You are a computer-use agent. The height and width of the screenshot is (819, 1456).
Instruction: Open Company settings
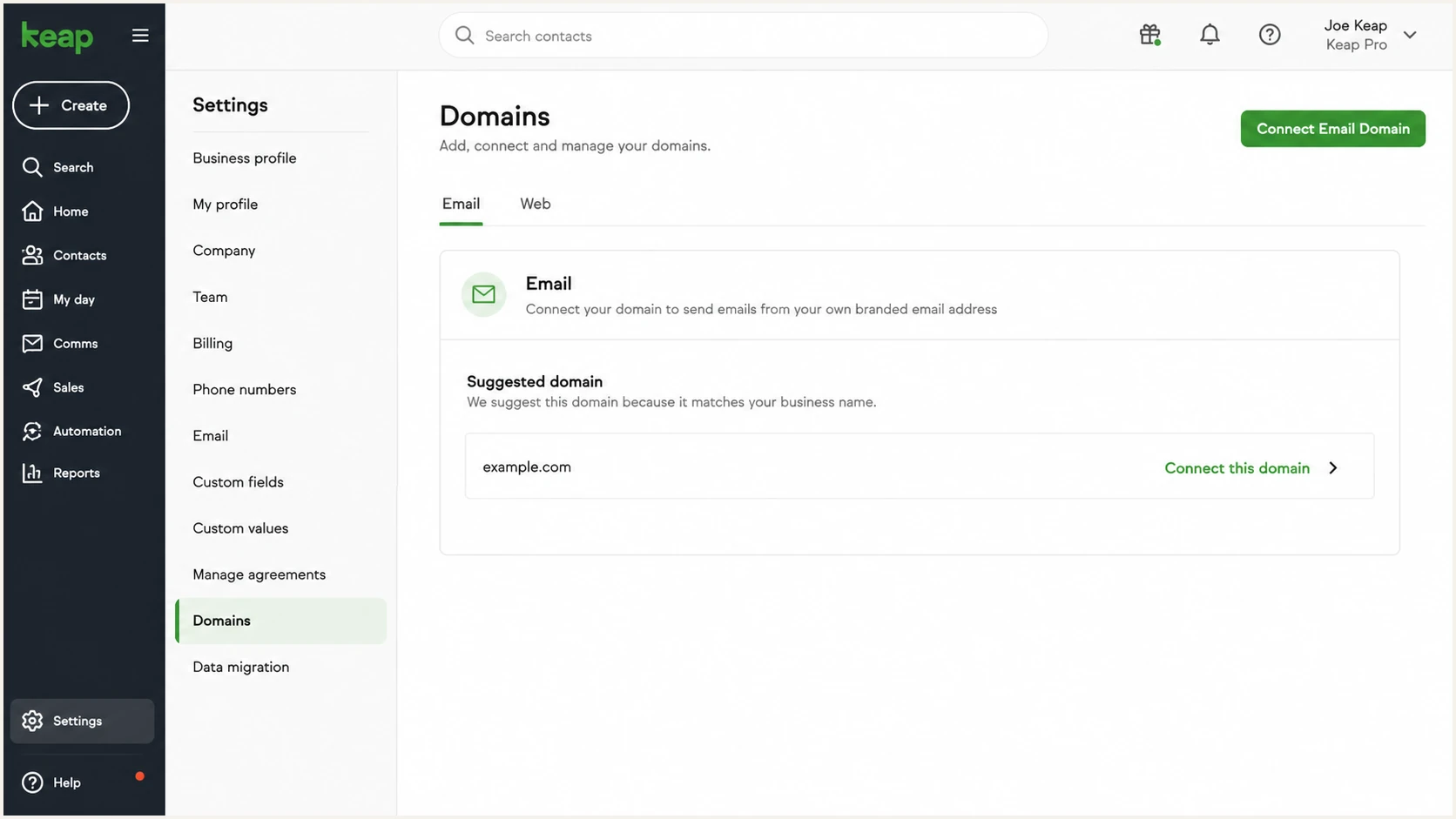click(x=224, y=251)
